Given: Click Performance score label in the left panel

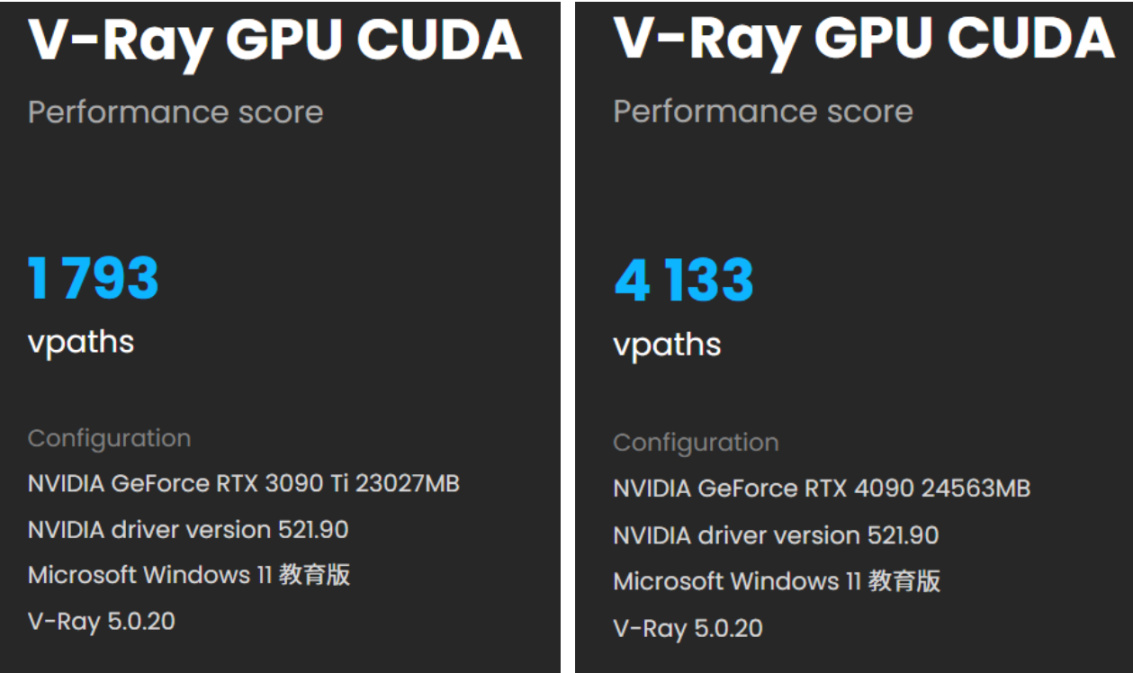Looking at the screenshot, I should (x=175, y=112).
